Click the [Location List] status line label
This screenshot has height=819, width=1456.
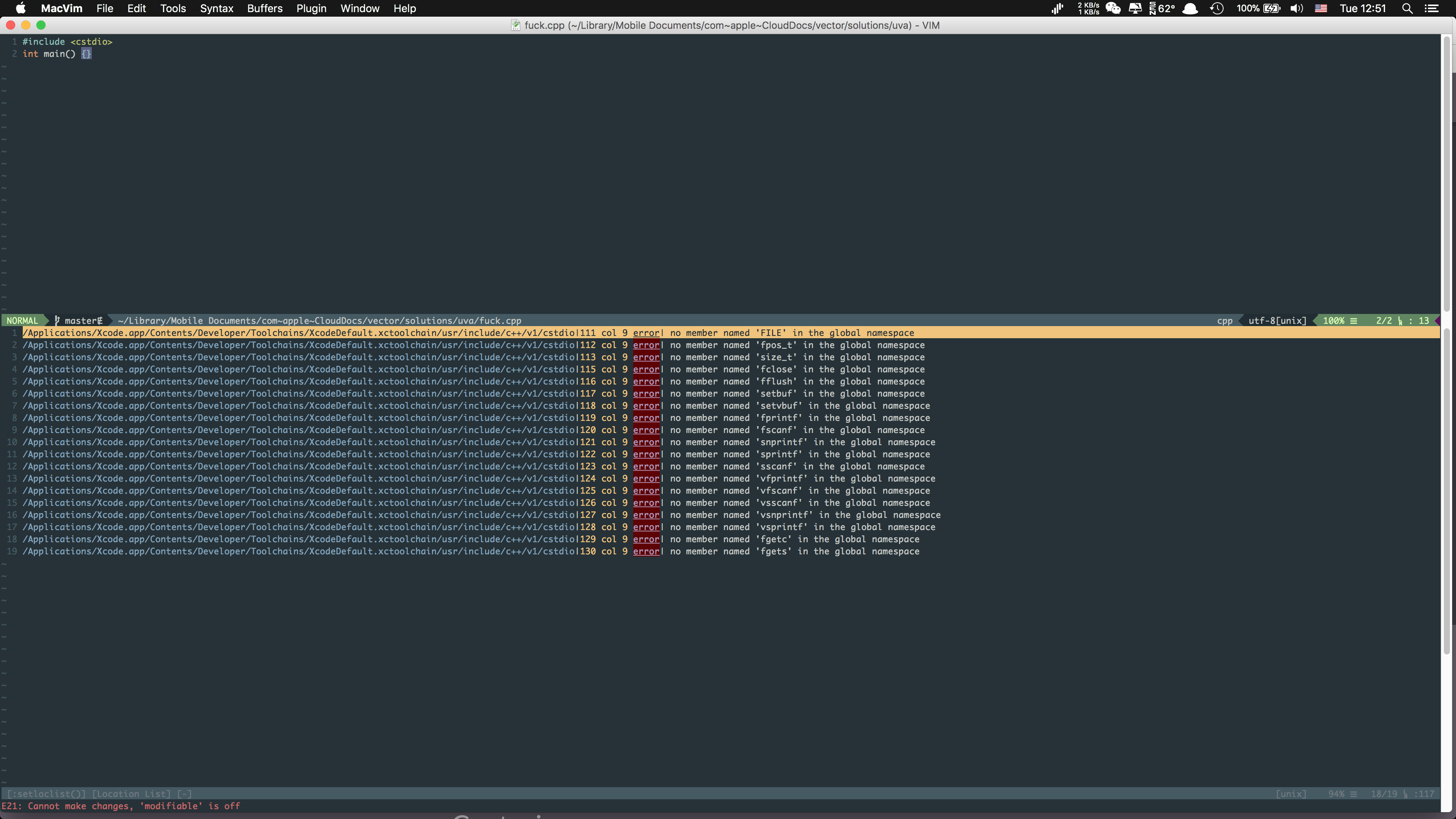[131, 794]
